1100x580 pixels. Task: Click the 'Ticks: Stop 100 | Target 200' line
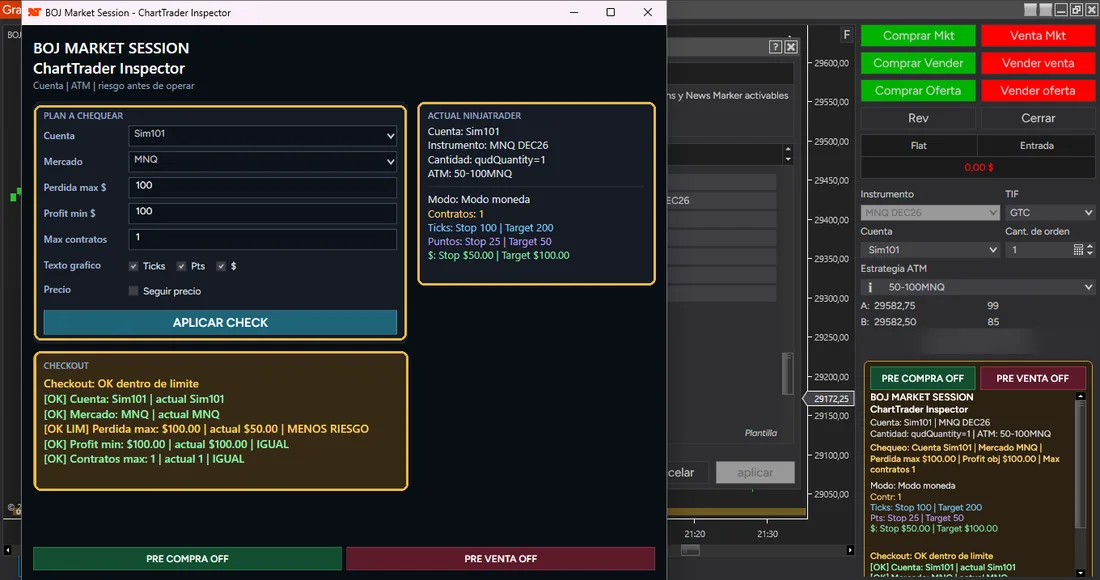point(490,228)
